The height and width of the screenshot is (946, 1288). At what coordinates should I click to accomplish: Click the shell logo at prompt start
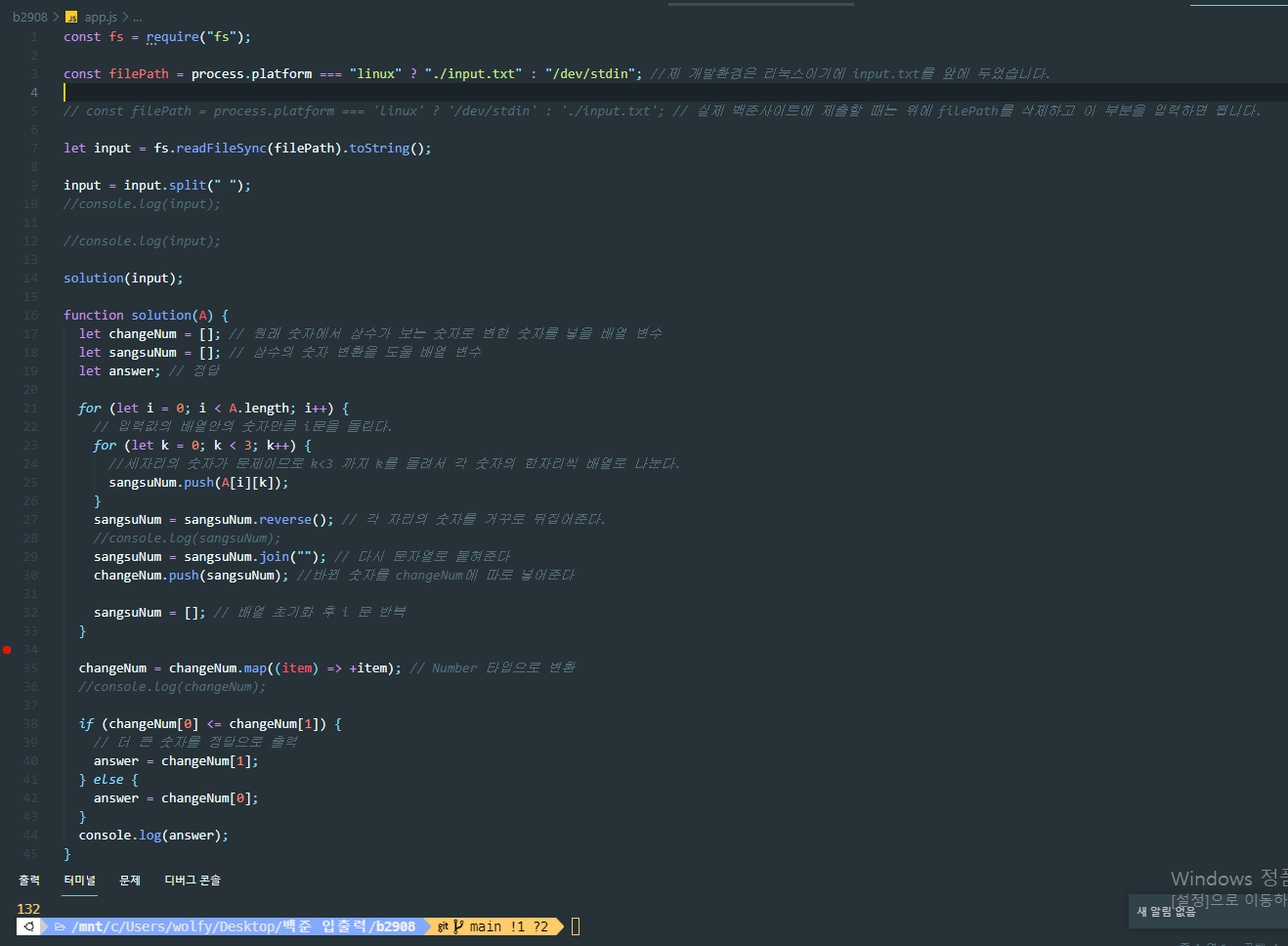[29, 926]
